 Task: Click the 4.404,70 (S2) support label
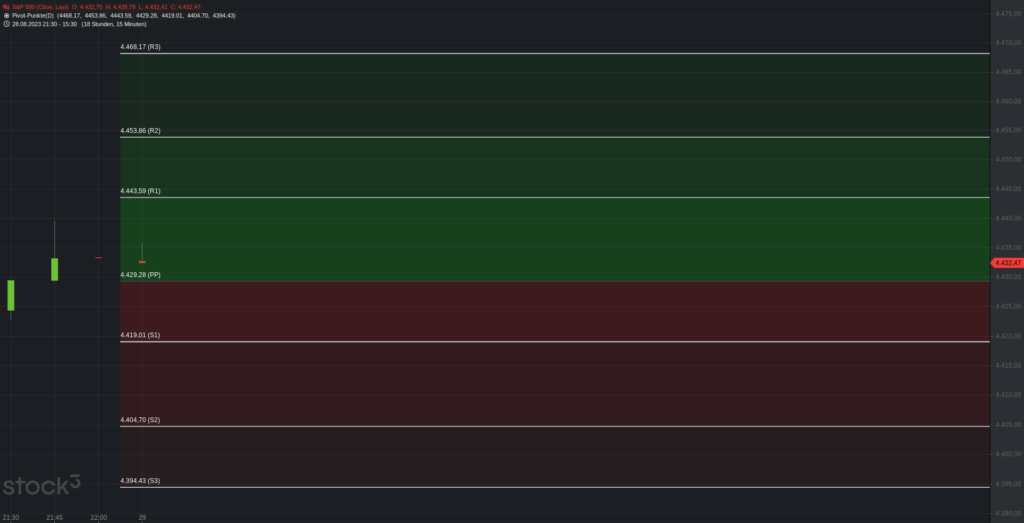[140, 420]
